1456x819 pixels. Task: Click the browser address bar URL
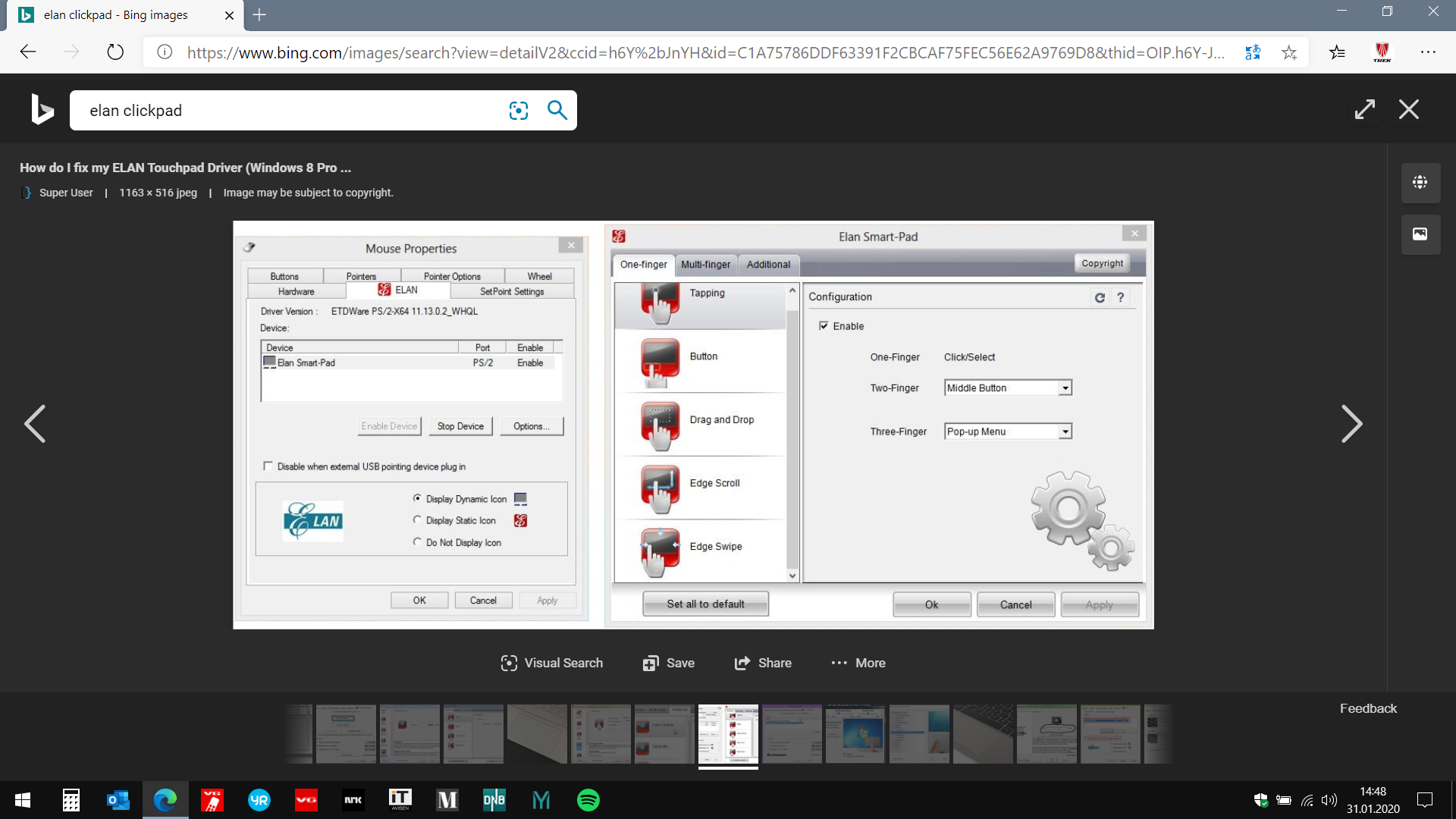705,52
